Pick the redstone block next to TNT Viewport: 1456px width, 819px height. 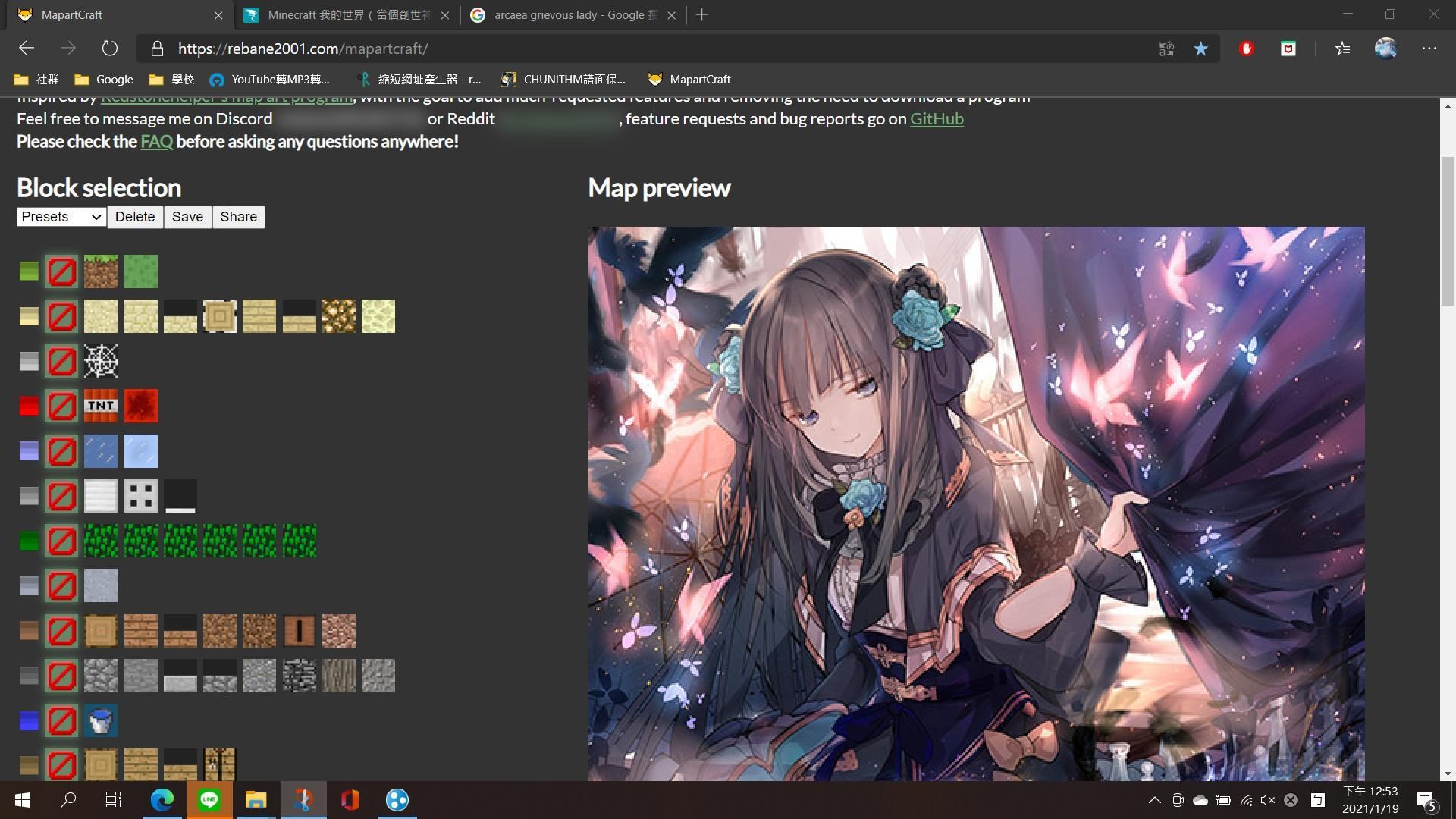(x=141, y=406)
